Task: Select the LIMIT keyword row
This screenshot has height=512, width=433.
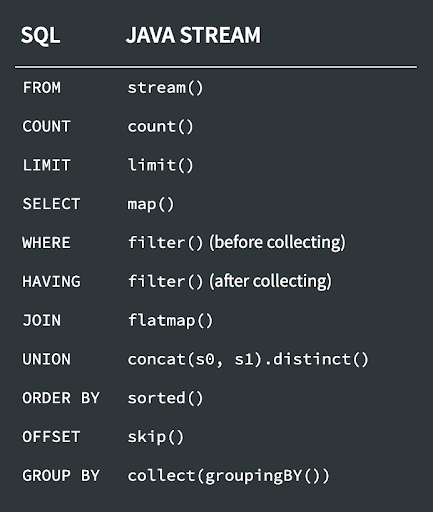Action: [46, 165]
